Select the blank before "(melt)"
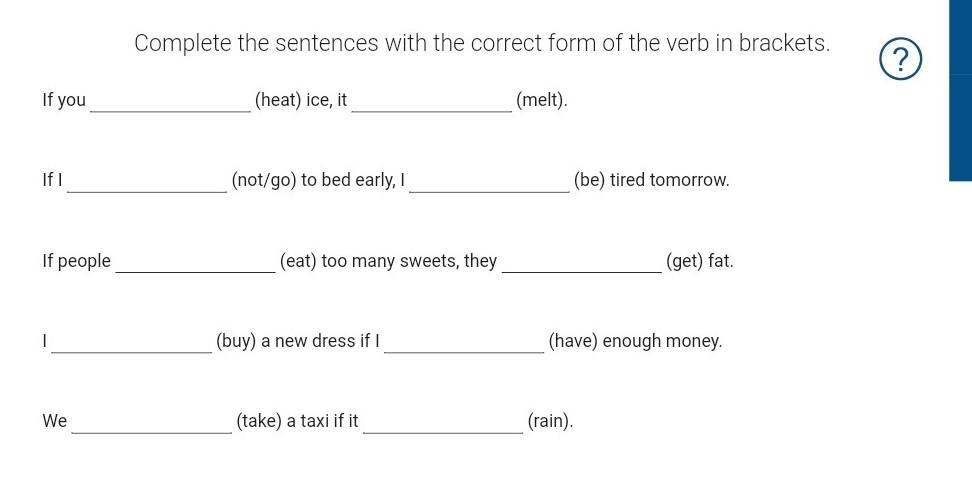Screen dimensions: 972x480 pyautogui.click(x=431, y=100)
